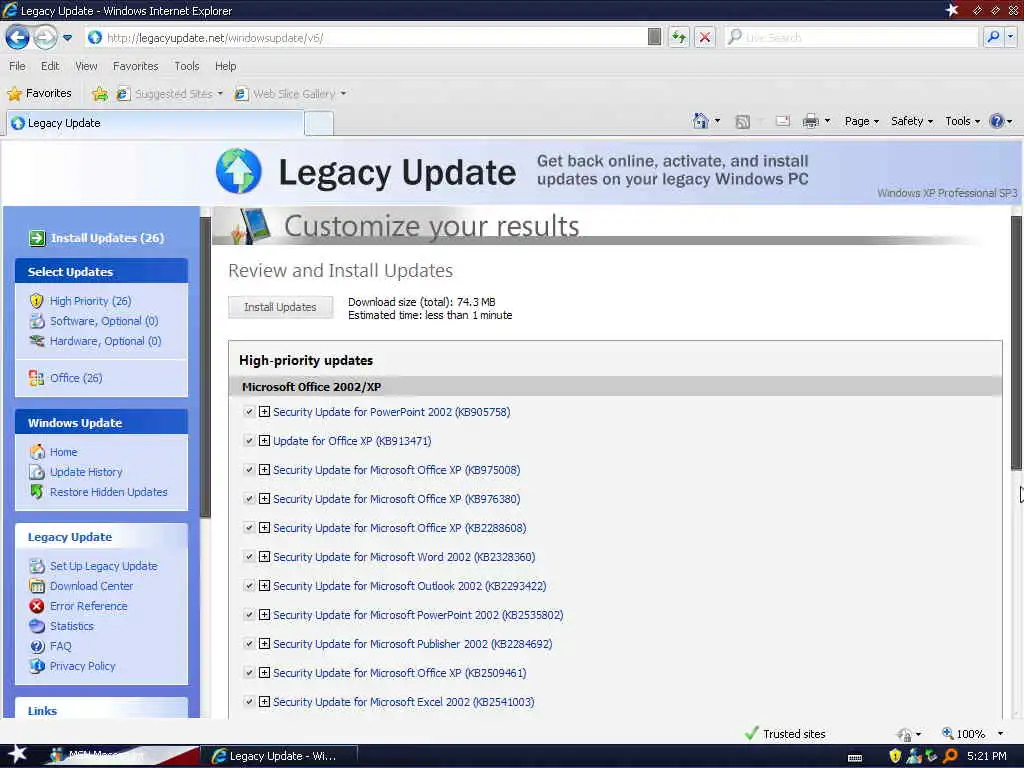Image resolution: width=1024 pixels, height=768 pixels.
Task: Click the search magnifier button
Action: (x=993, y=37)
